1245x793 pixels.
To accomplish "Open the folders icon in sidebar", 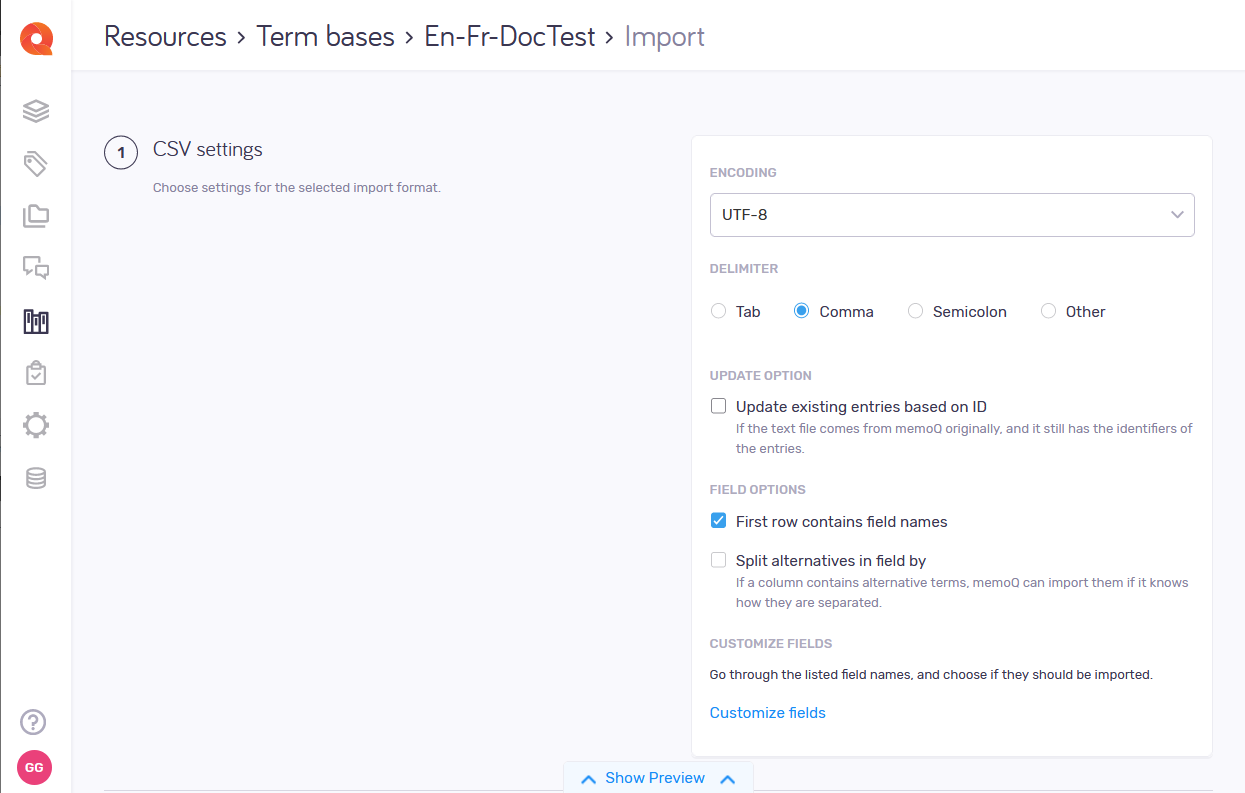I will coord(36,216).
